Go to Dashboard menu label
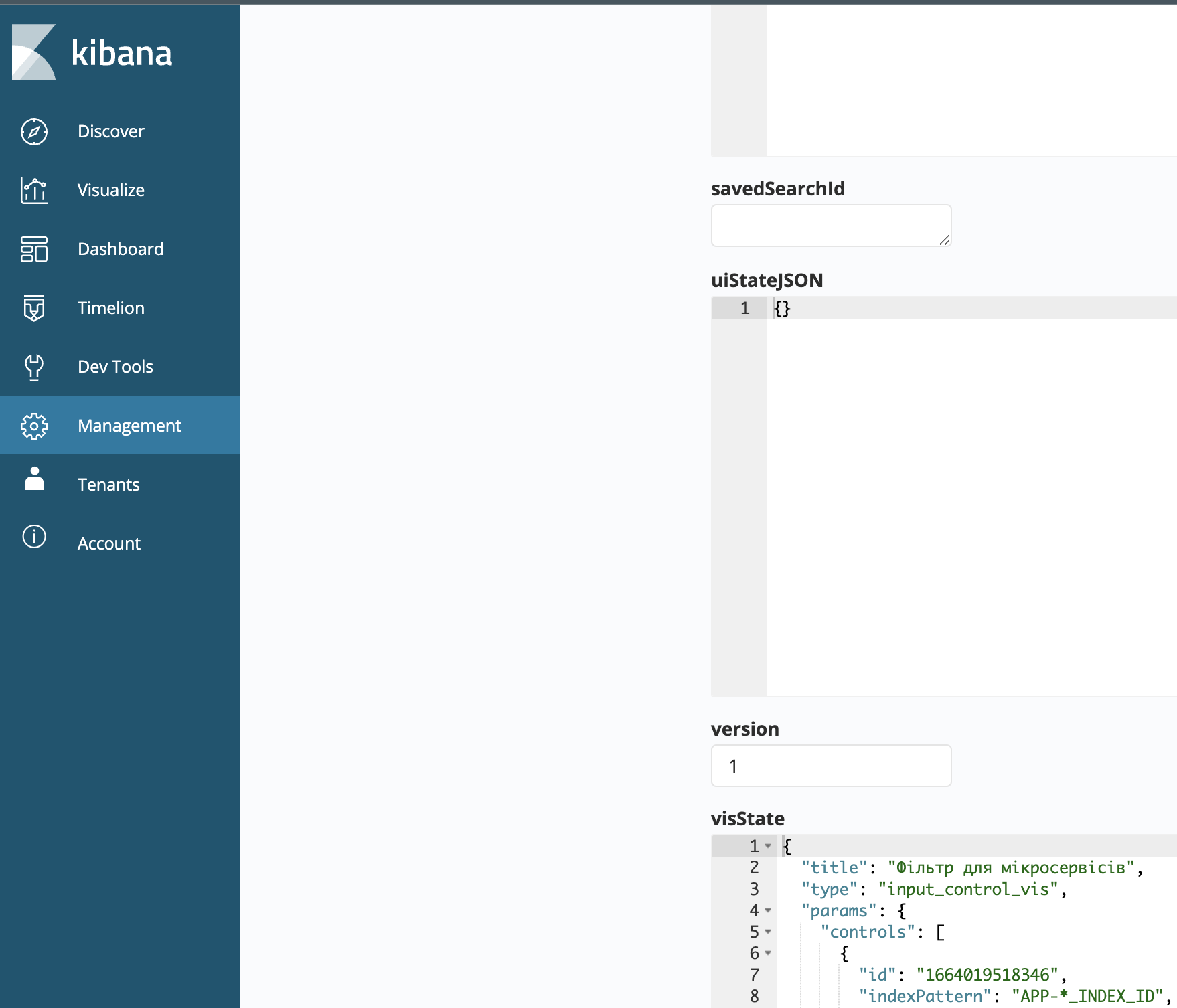The height and width of the screenshot is (1008, 1177). pyautogui.click(x=121, y=249)
